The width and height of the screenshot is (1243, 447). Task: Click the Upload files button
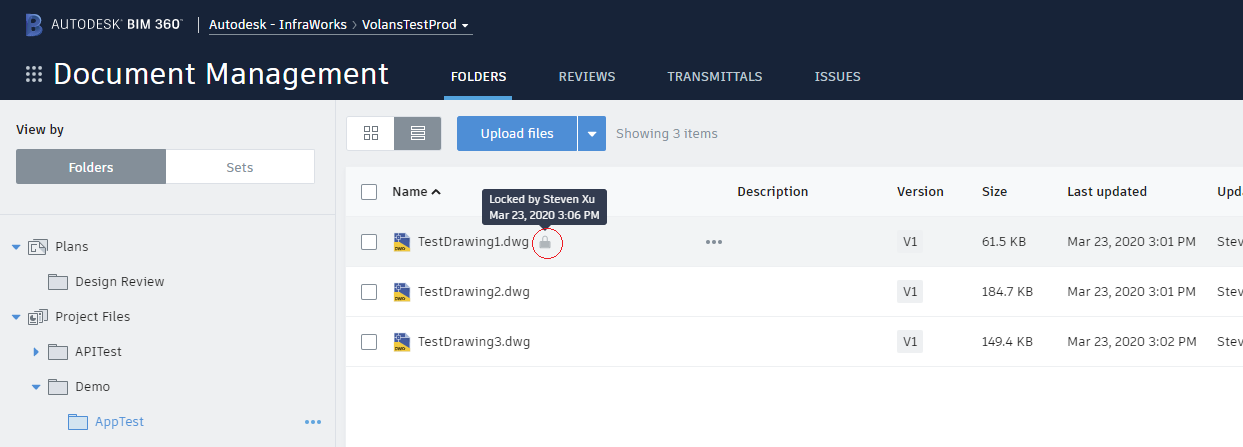(517, 134)
